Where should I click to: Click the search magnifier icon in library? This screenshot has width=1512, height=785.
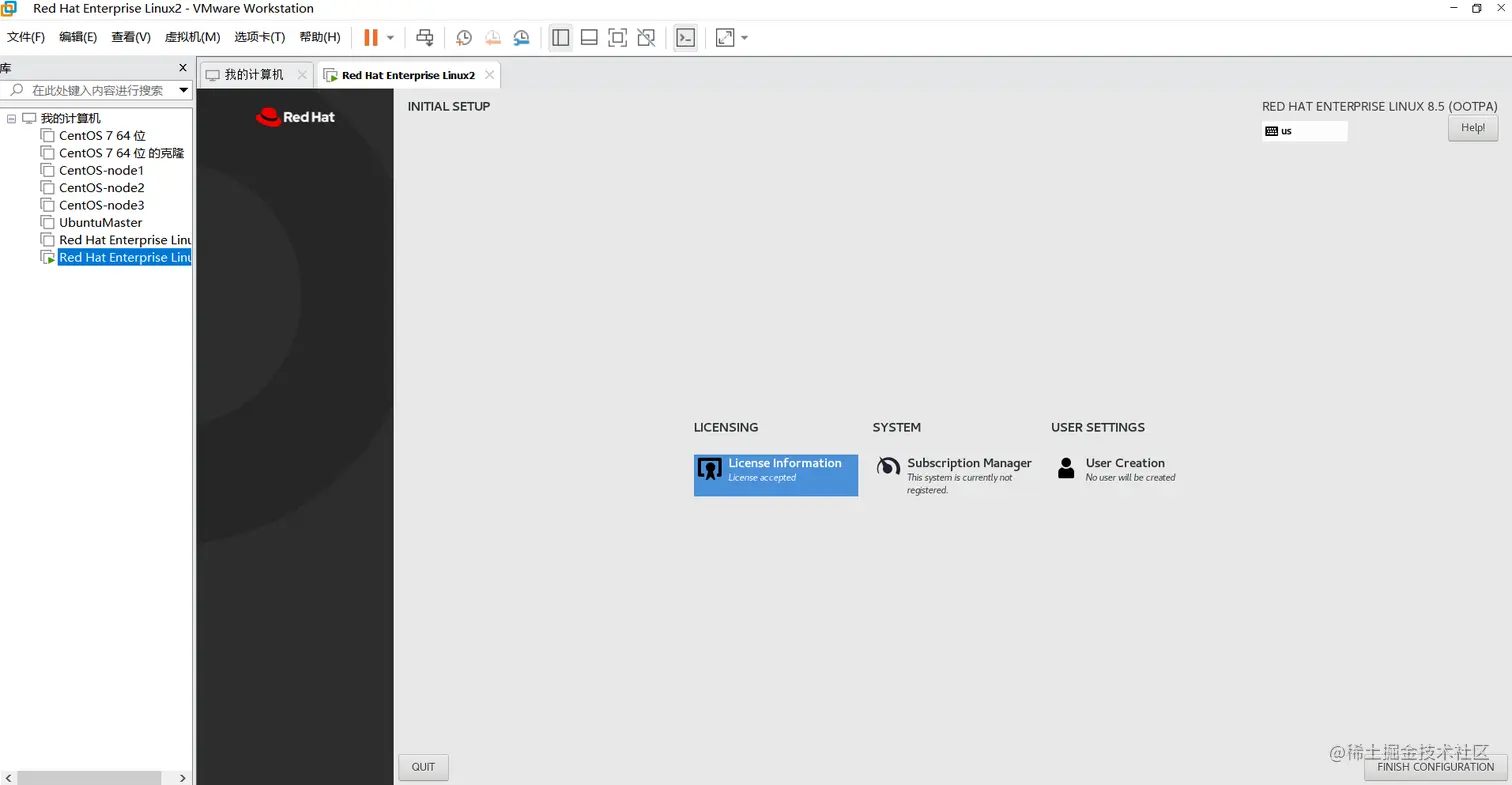pos(16,90)
